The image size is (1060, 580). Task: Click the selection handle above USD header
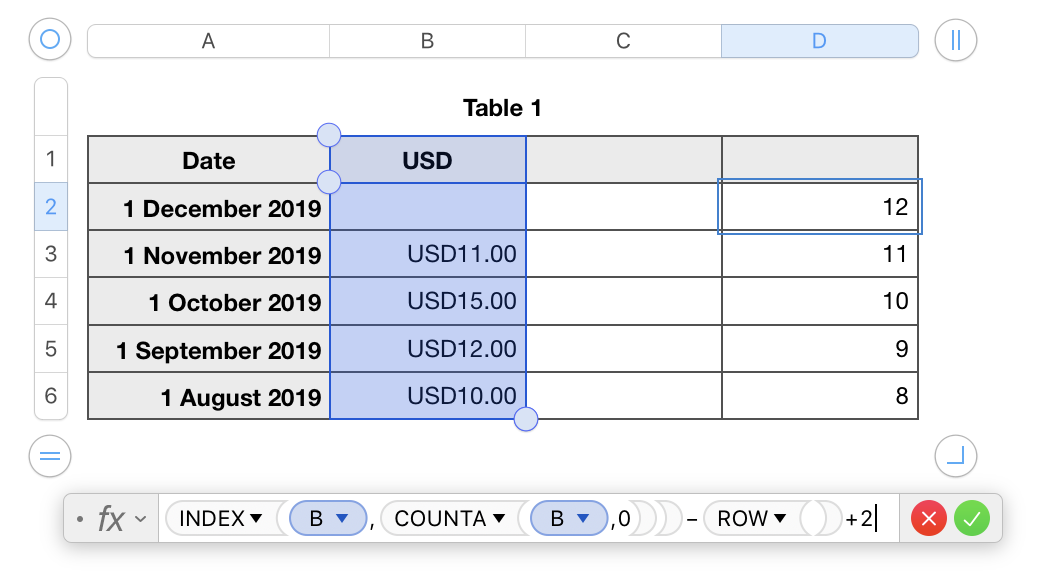[328, 134]
